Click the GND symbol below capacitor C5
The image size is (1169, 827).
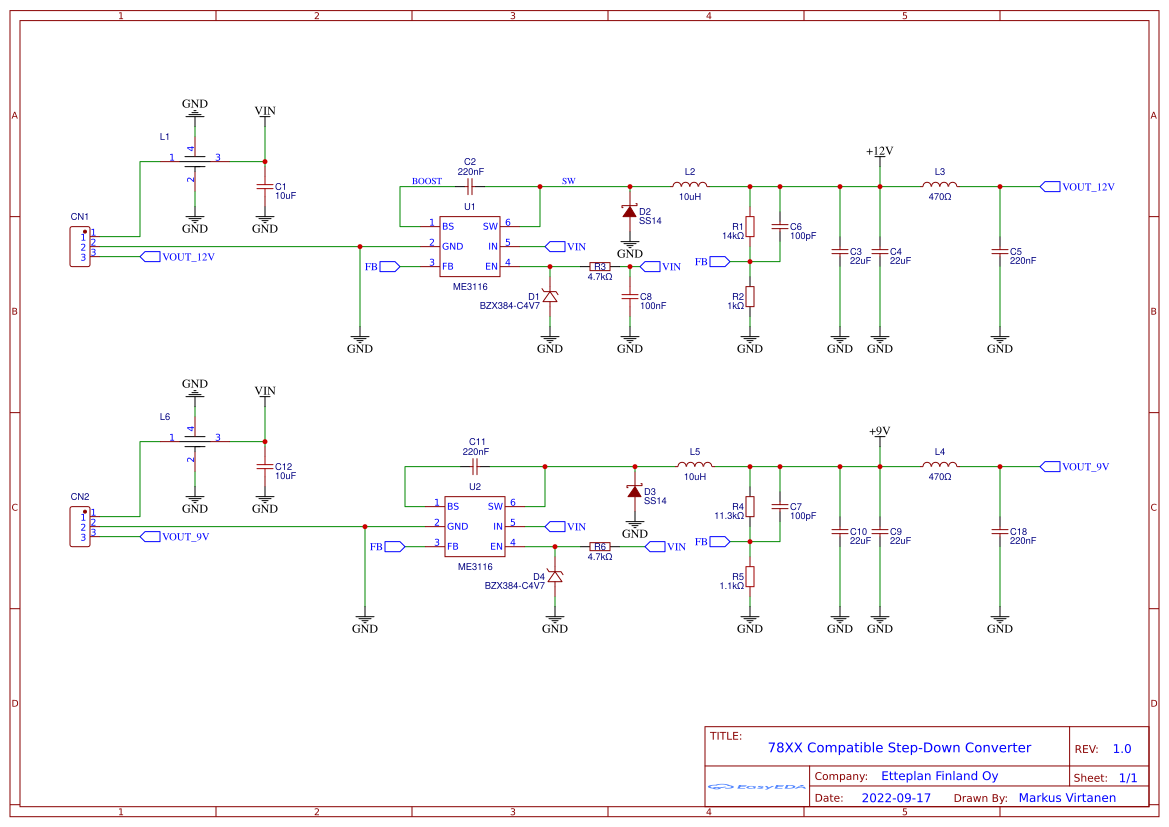[999, 340]
